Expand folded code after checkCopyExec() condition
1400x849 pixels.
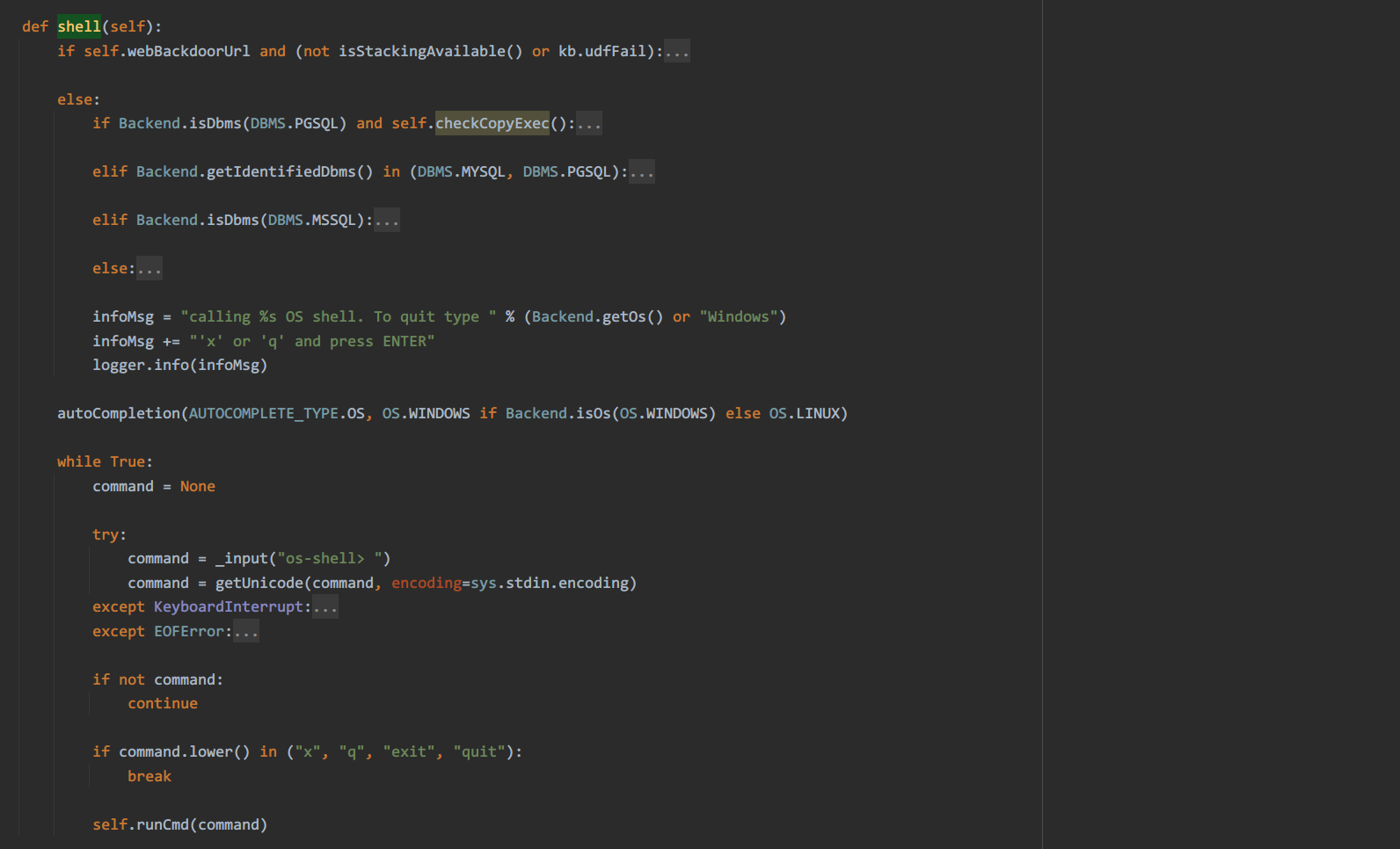589,123
